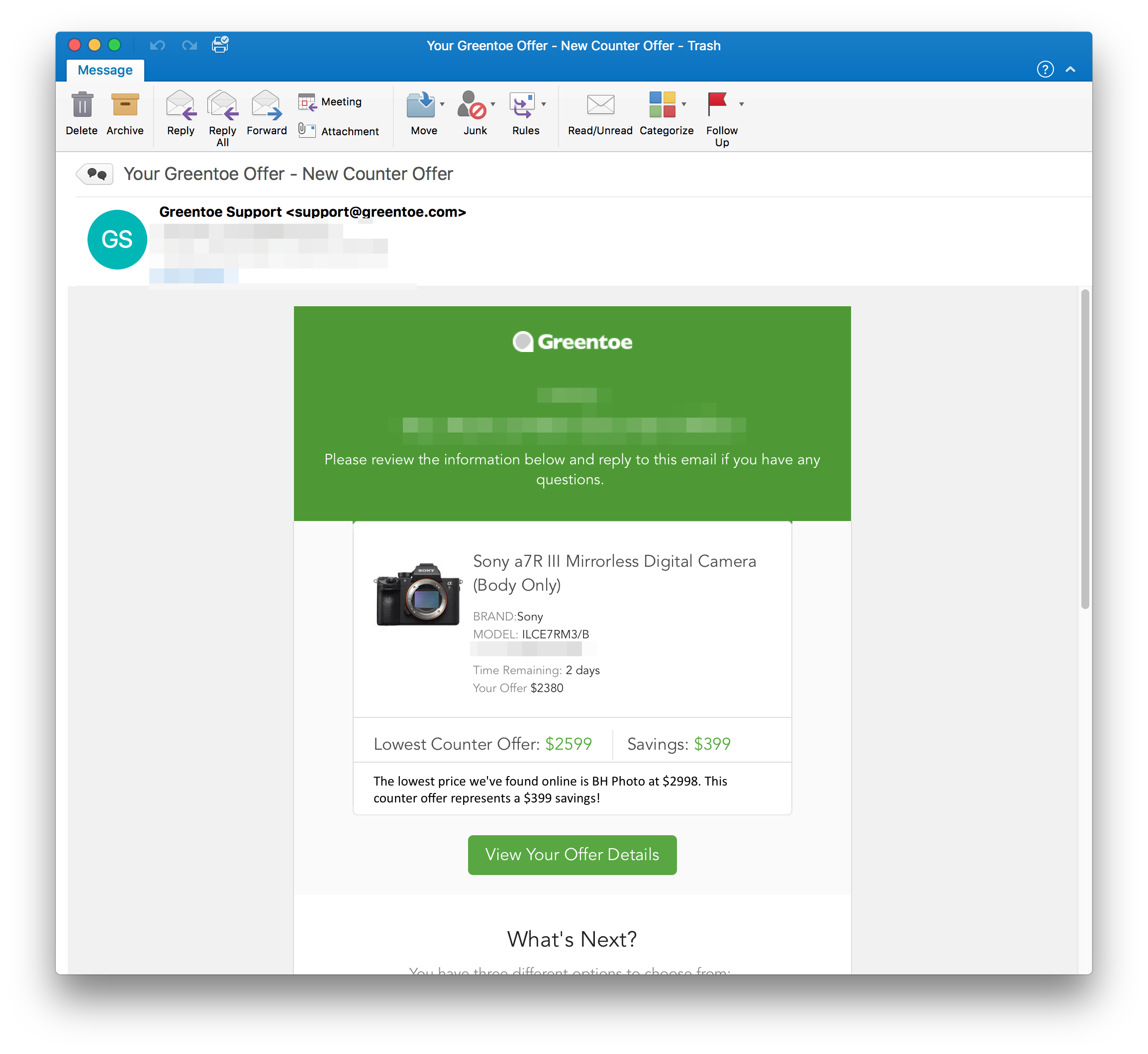Click the Greentoe logo in banner
Viewport: 1148px width, 1054px height.
coord(573,342)
